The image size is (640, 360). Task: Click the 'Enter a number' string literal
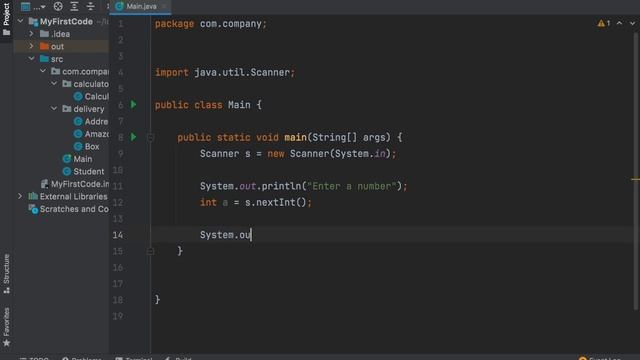coord(352,186)
